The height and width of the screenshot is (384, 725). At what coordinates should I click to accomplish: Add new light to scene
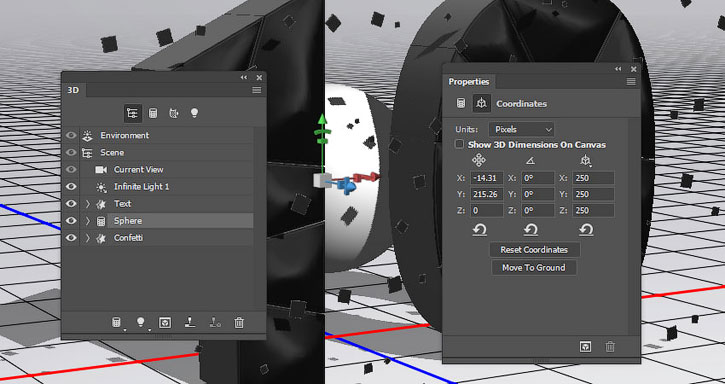141,322
